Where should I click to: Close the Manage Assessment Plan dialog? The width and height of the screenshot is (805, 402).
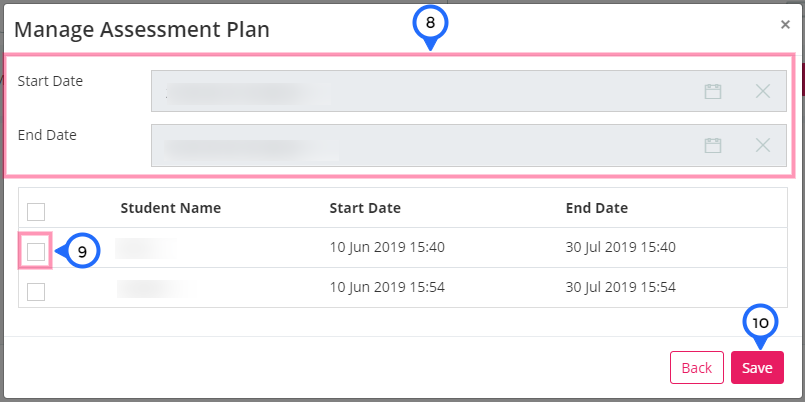[x=785, y=24]
